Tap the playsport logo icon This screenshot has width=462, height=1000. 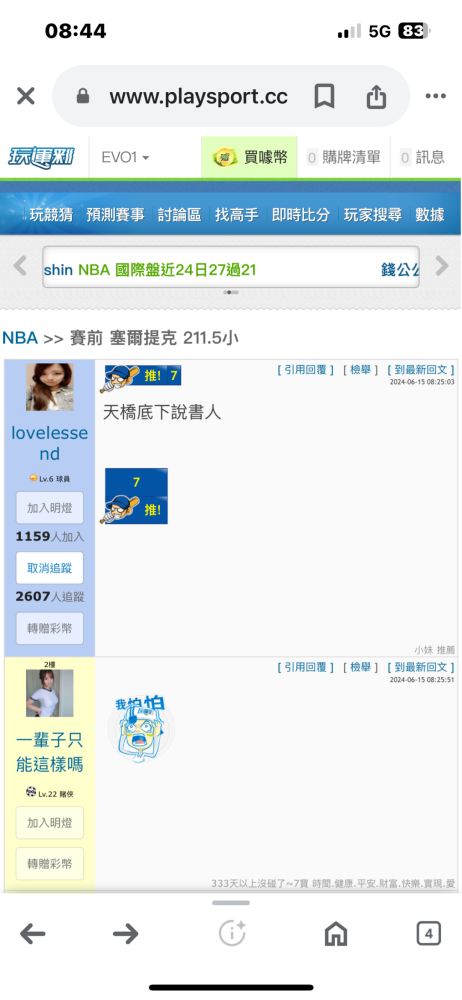coord(41,156)
